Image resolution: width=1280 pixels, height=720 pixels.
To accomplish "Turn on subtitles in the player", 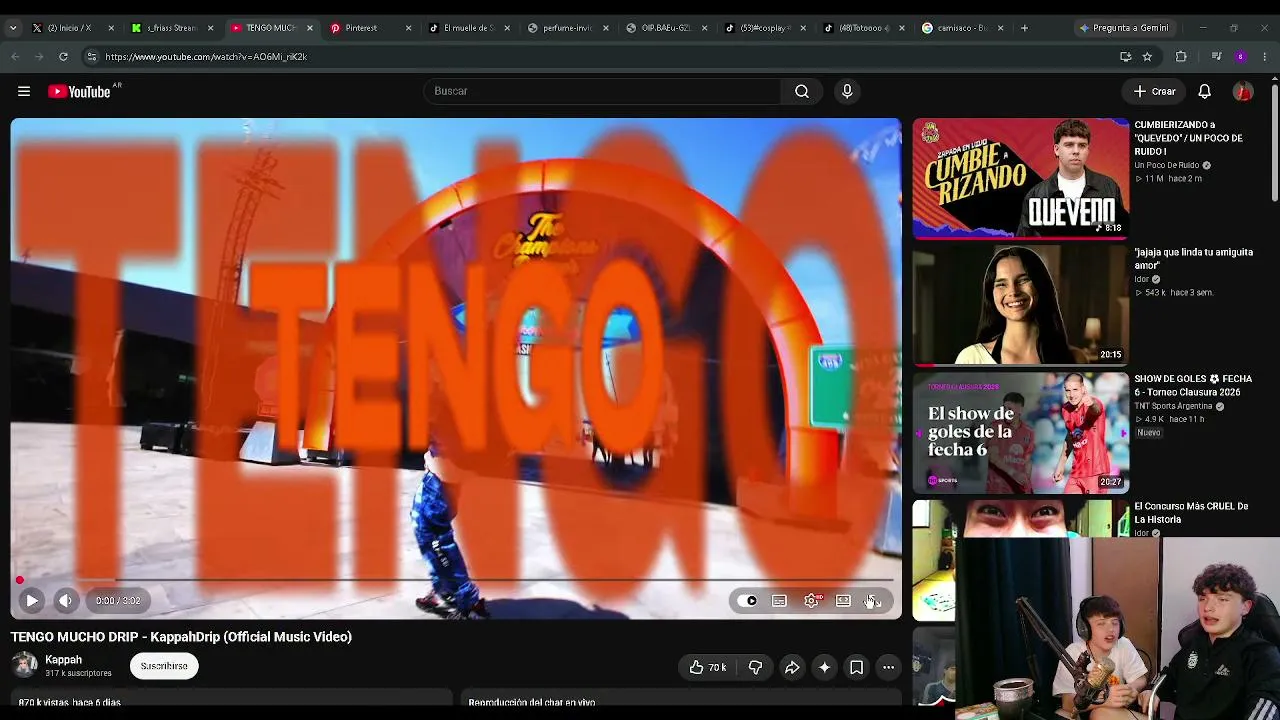I will [x=779, y=600].
